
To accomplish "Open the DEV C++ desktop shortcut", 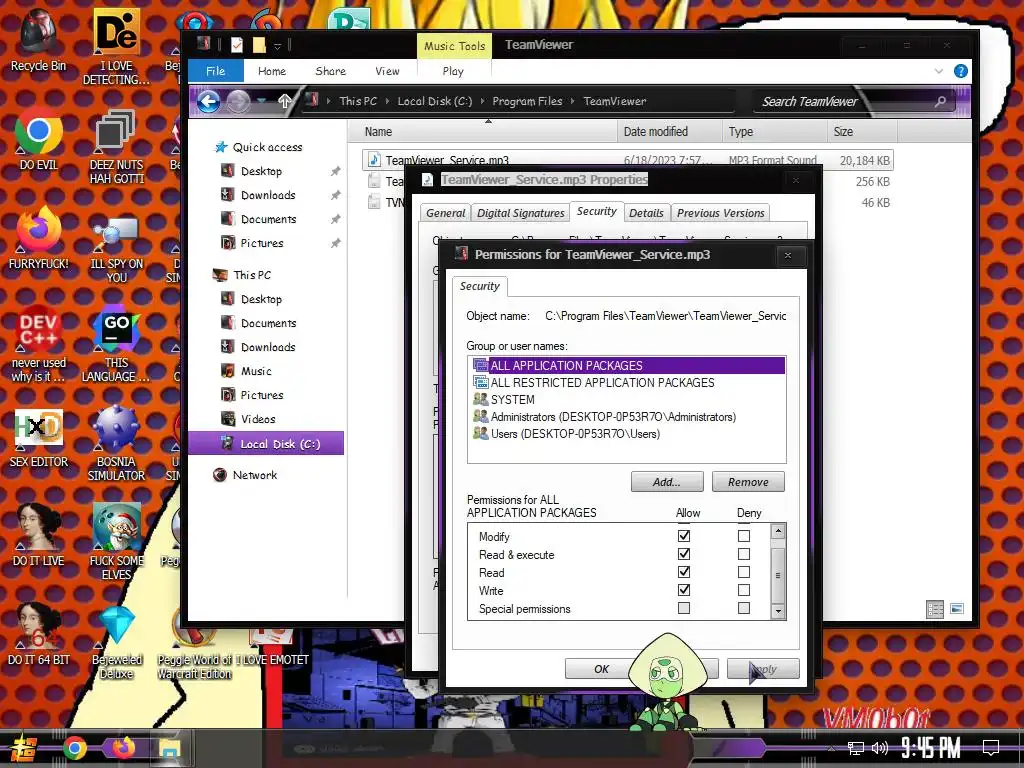I will pyautogui.click(x=39, y=344).
